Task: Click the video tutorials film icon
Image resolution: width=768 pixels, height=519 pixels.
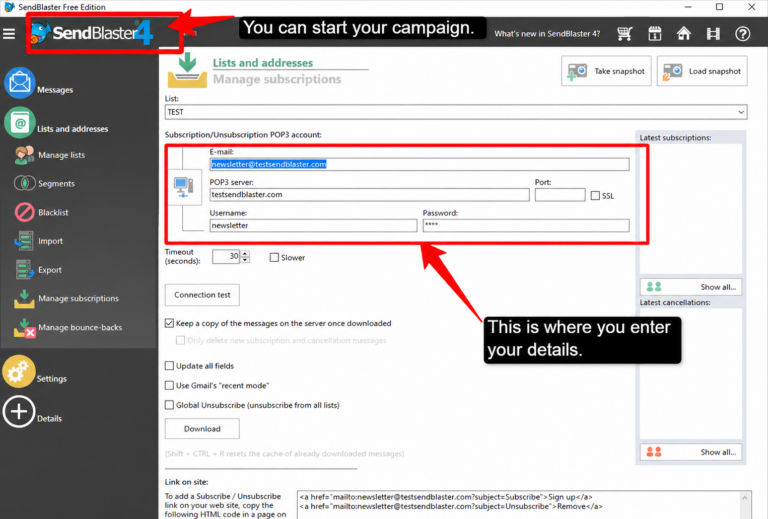Action: [x=713, y=33]
